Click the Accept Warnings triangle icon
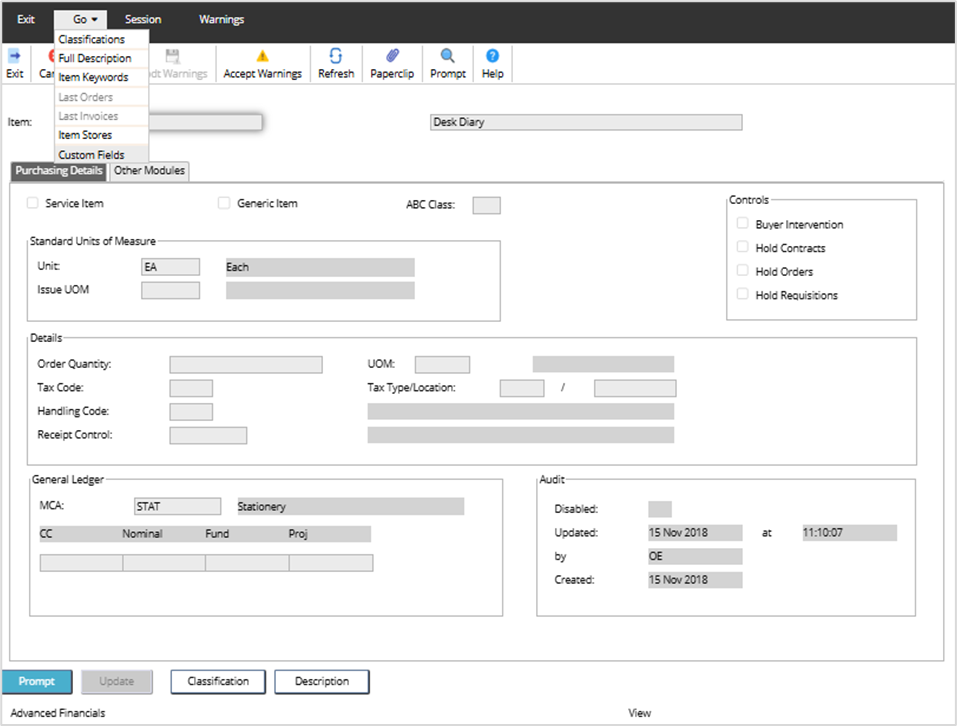The image size is (957, 726). click(x=262, y=57)
